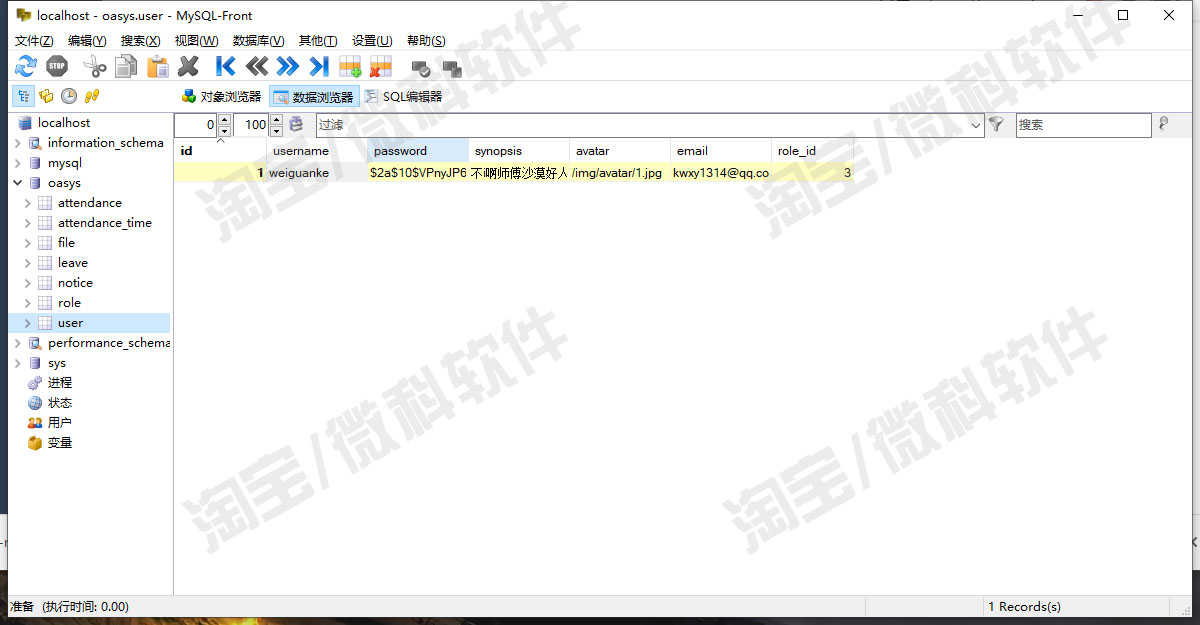Open the 编辑(Y) menu

point(87,41)
